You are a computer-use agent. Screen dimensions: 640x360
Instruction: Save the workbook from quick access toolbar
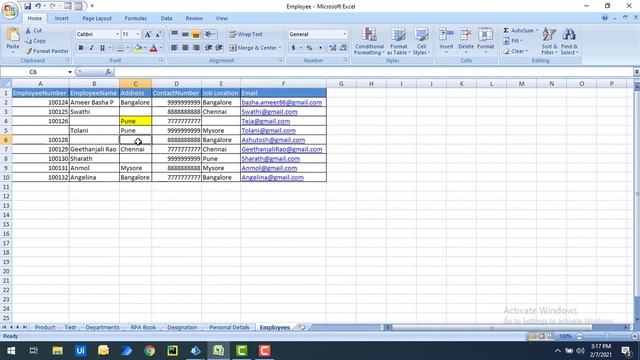coord(27,6)
